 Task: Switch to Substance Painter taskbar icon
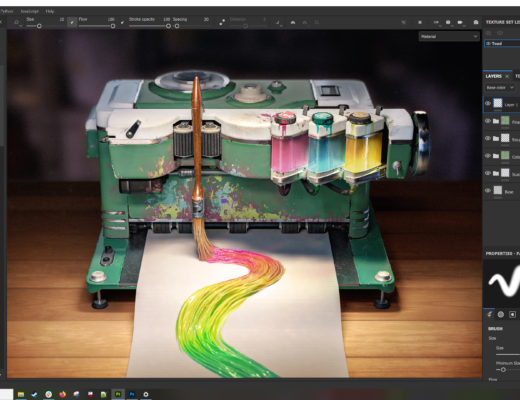click(118, 394)
